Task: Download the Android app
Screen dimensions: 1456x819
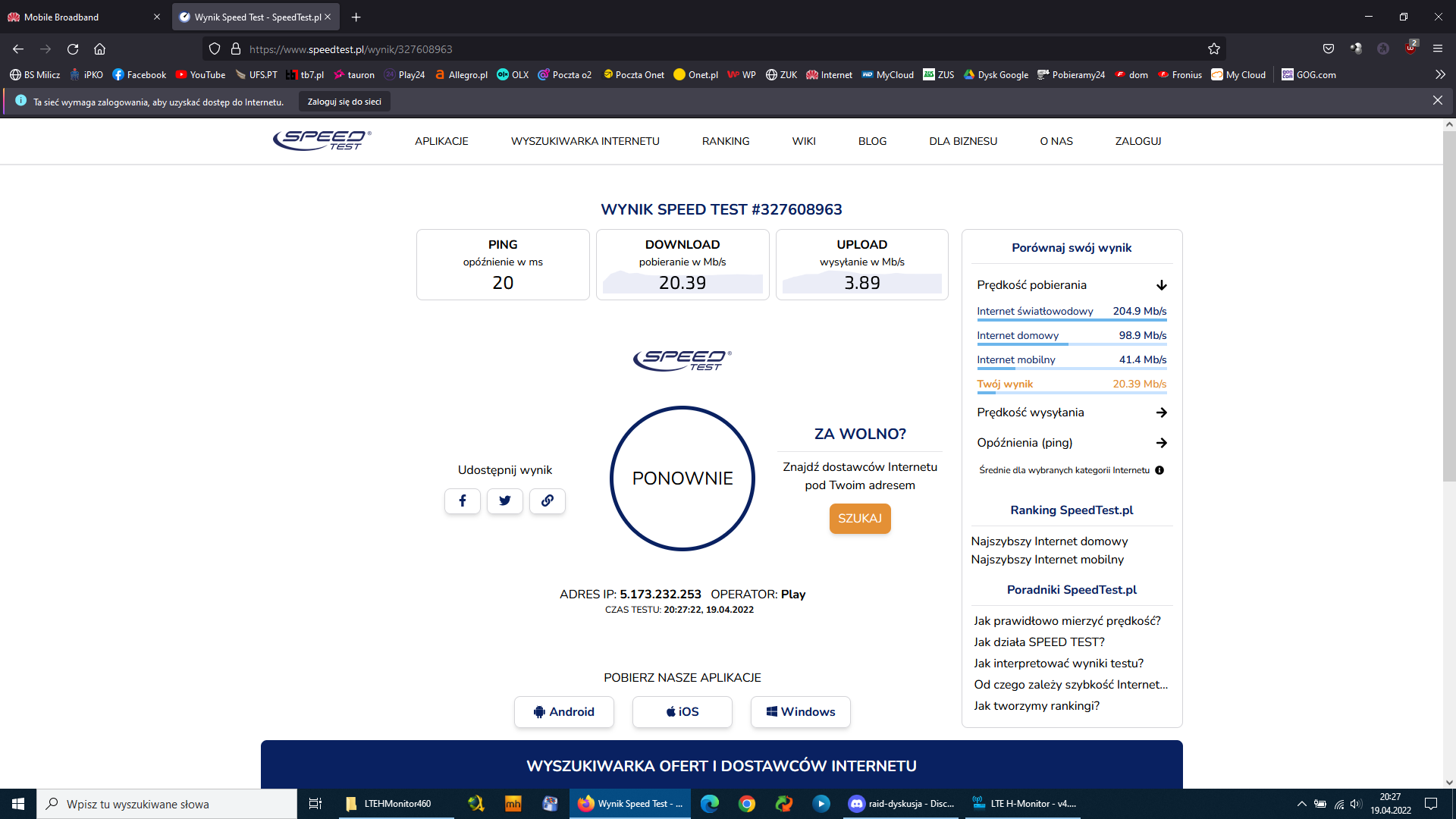Action: (x=564, y=712)
